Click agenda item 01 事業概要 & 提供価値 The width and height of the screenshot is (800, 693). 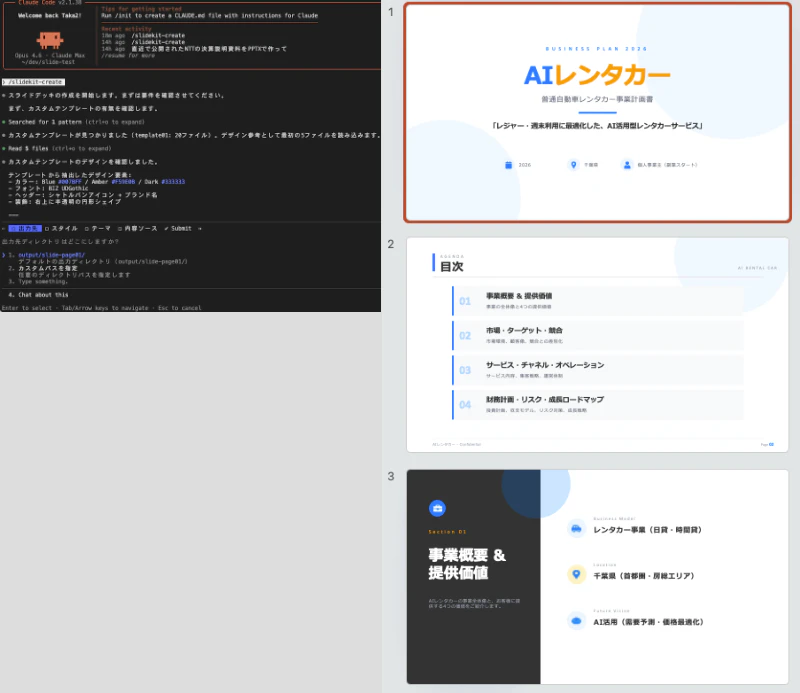pyautogui.click(x=597, y=301)
